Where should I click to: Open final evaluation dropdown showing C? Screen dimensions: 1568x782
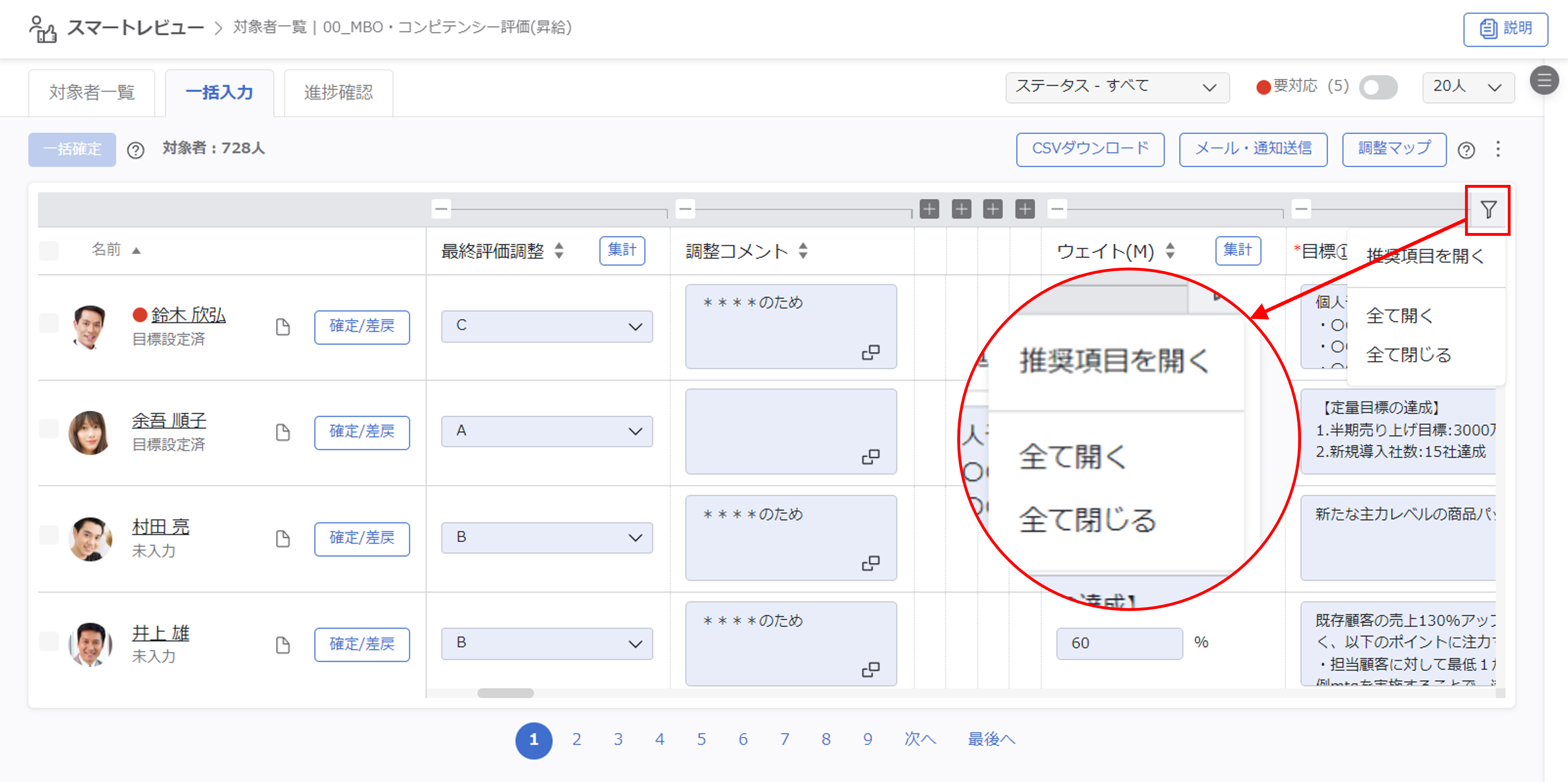547,326
